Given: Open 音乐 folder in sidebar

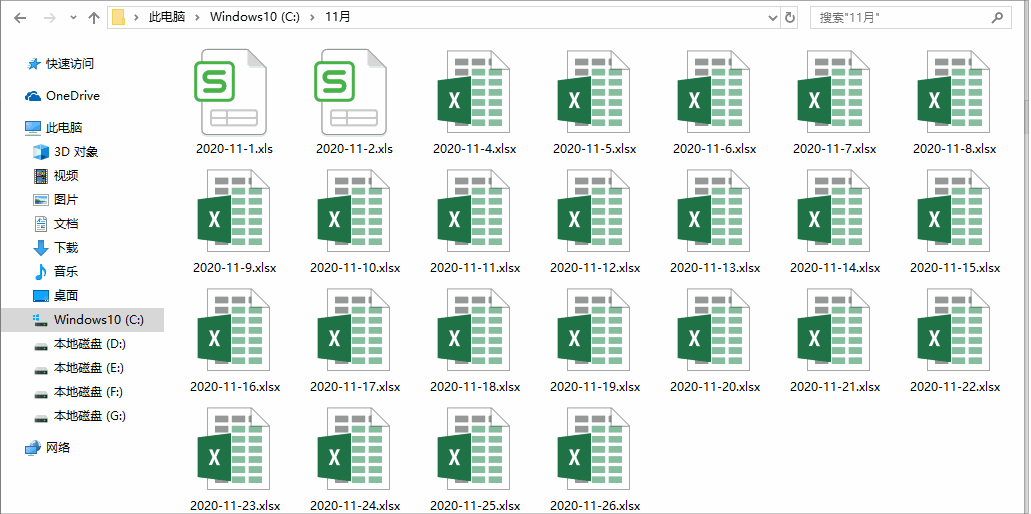Looking at the screenshot, I should 56,272.
